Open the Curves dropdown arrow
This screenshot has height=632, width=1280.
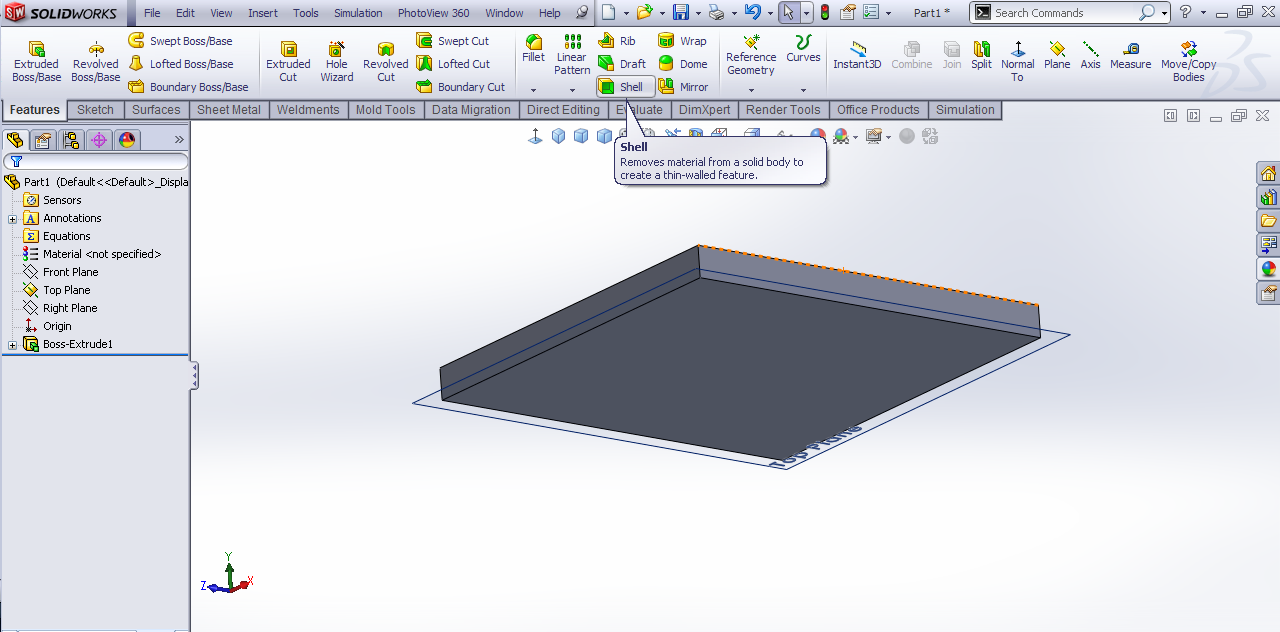(803, 90)
